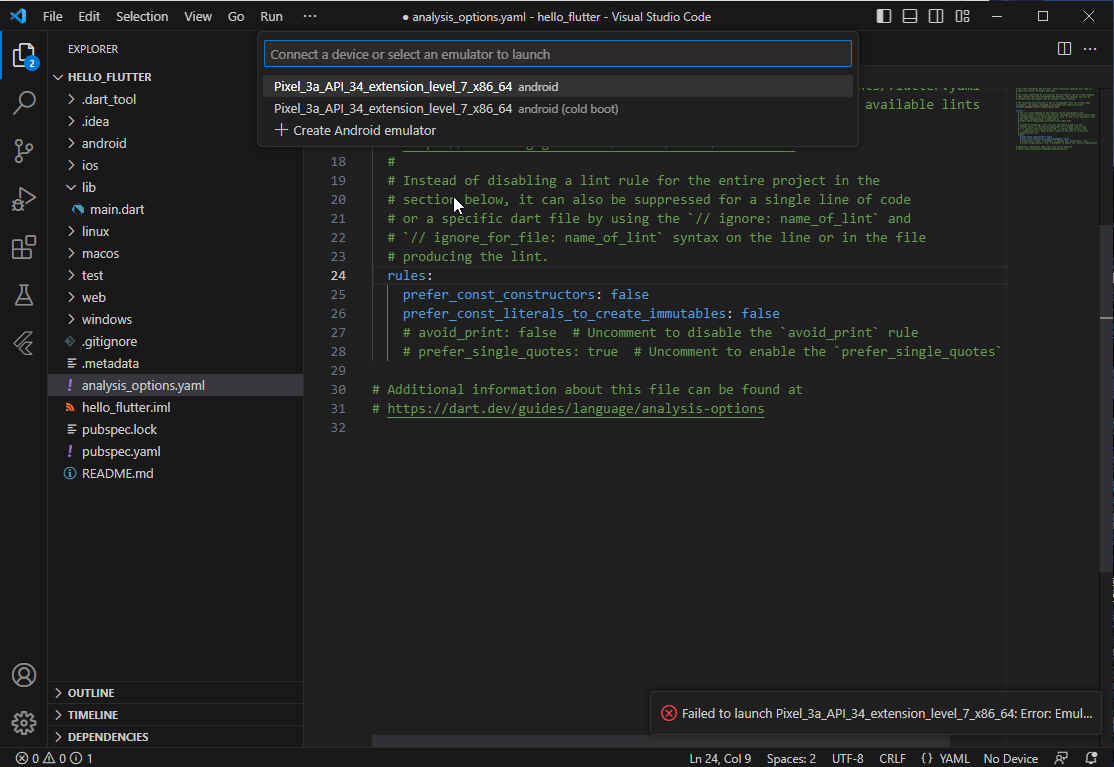This screenshot has height=767, width=1114.
Task: Expand the linux folder
Action: coord(175,232)
